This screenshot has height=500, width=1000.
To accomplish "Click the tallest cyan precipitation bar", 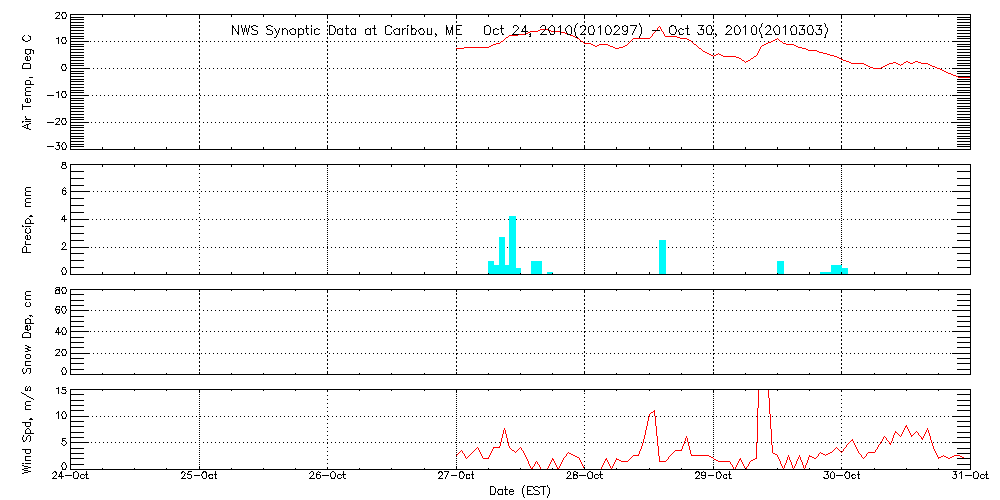I will [x=512, y=244].
